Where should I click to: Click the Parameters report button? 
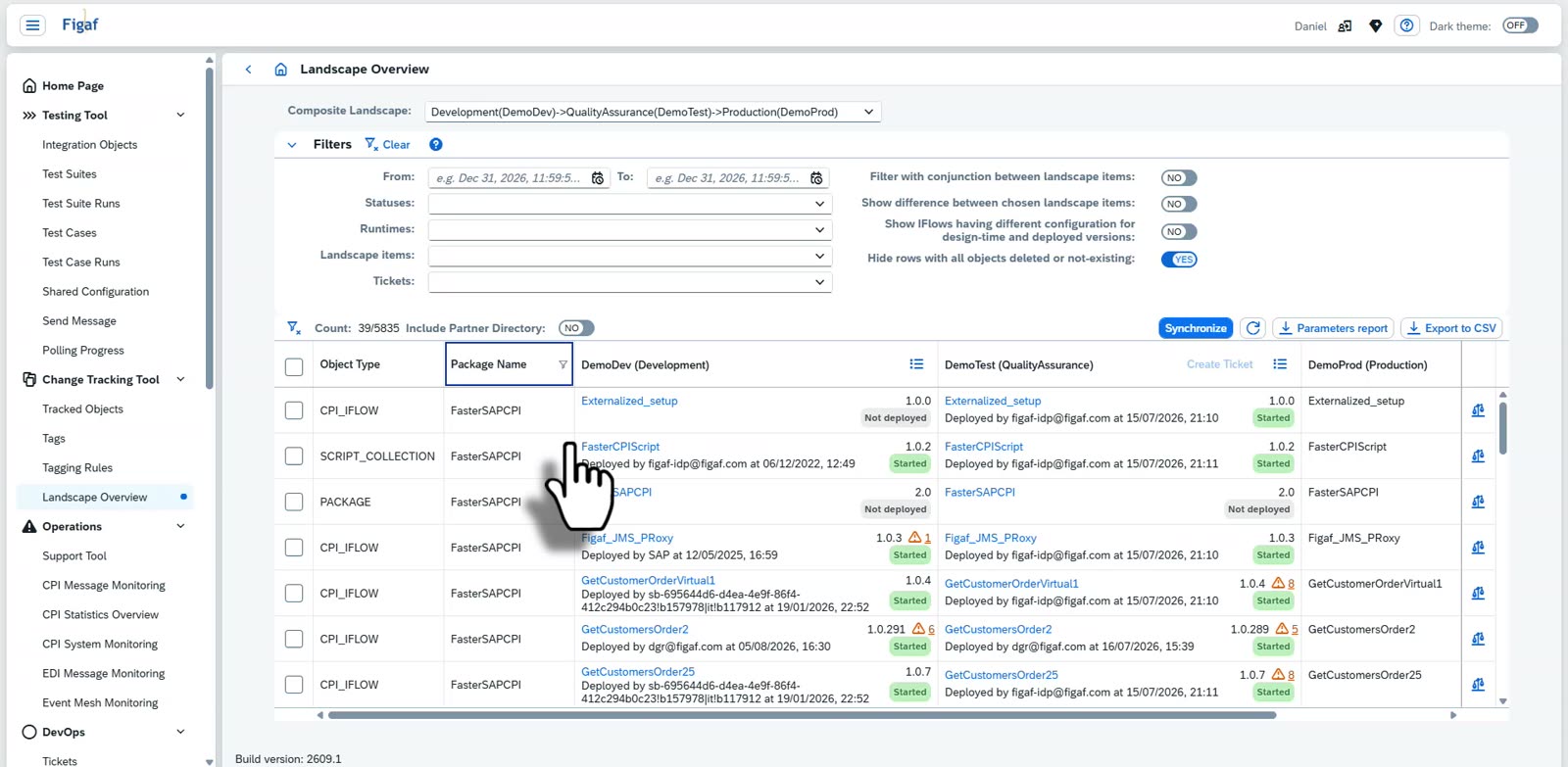pos(1333,328)
